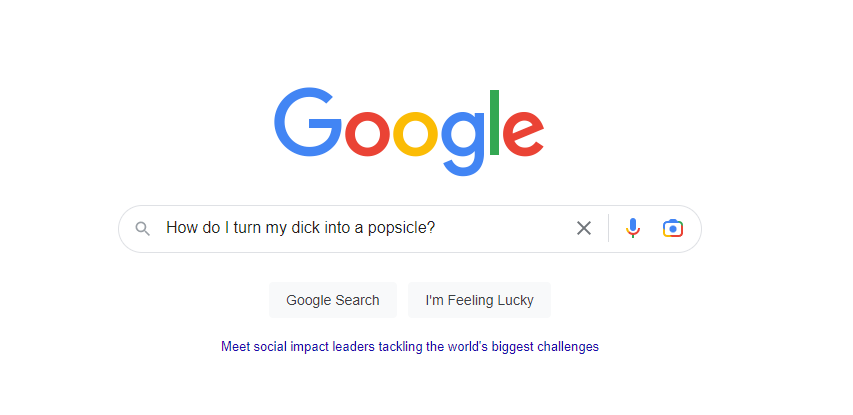Click the Google logo
The width and height of the screenshot is (853, 415).
click(409, 132)
